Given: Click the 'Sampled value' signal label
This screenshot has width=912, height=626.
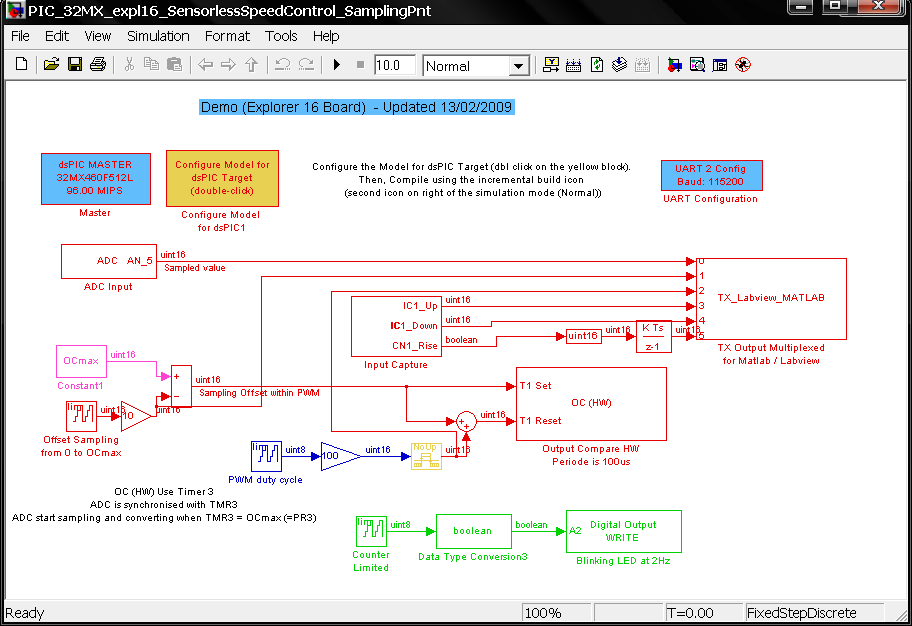Looking at the screenshot, I should (195, 268).
